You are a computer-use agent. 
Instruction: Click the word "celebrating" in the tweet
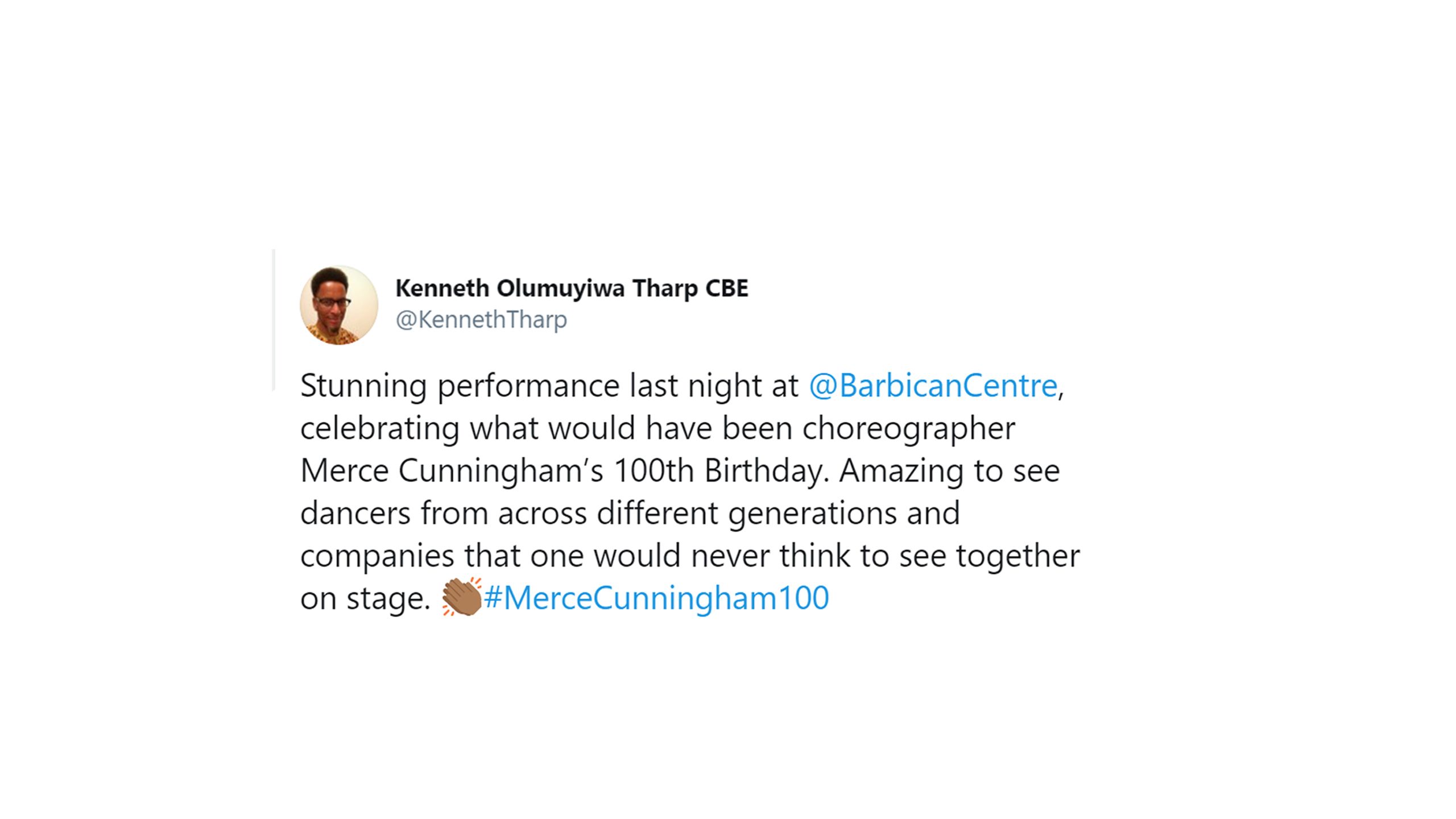pyautogui.click(x=379, y=428)
